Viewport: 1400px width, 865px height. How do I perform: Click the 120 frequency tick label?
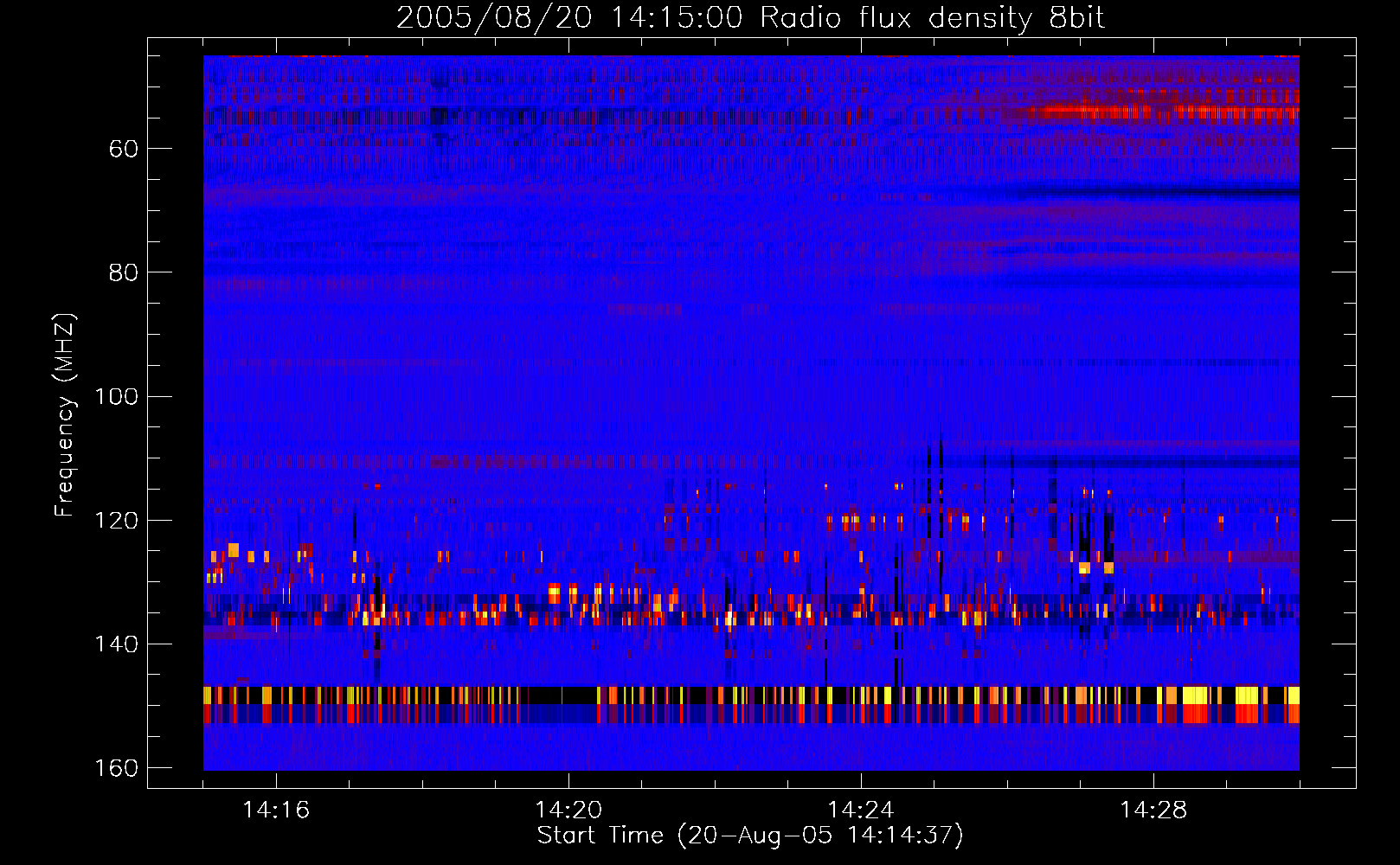(x=118, y=521)
